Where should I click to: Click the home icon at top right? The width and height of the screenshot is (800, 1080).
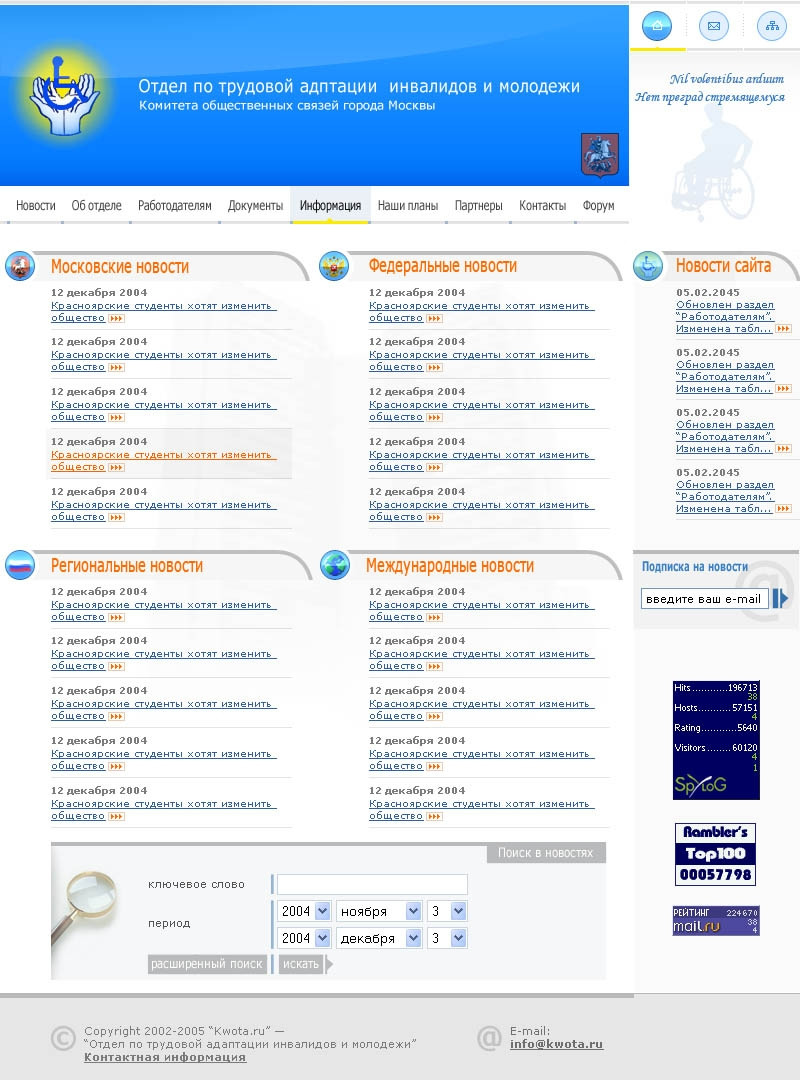coord(657,25)
